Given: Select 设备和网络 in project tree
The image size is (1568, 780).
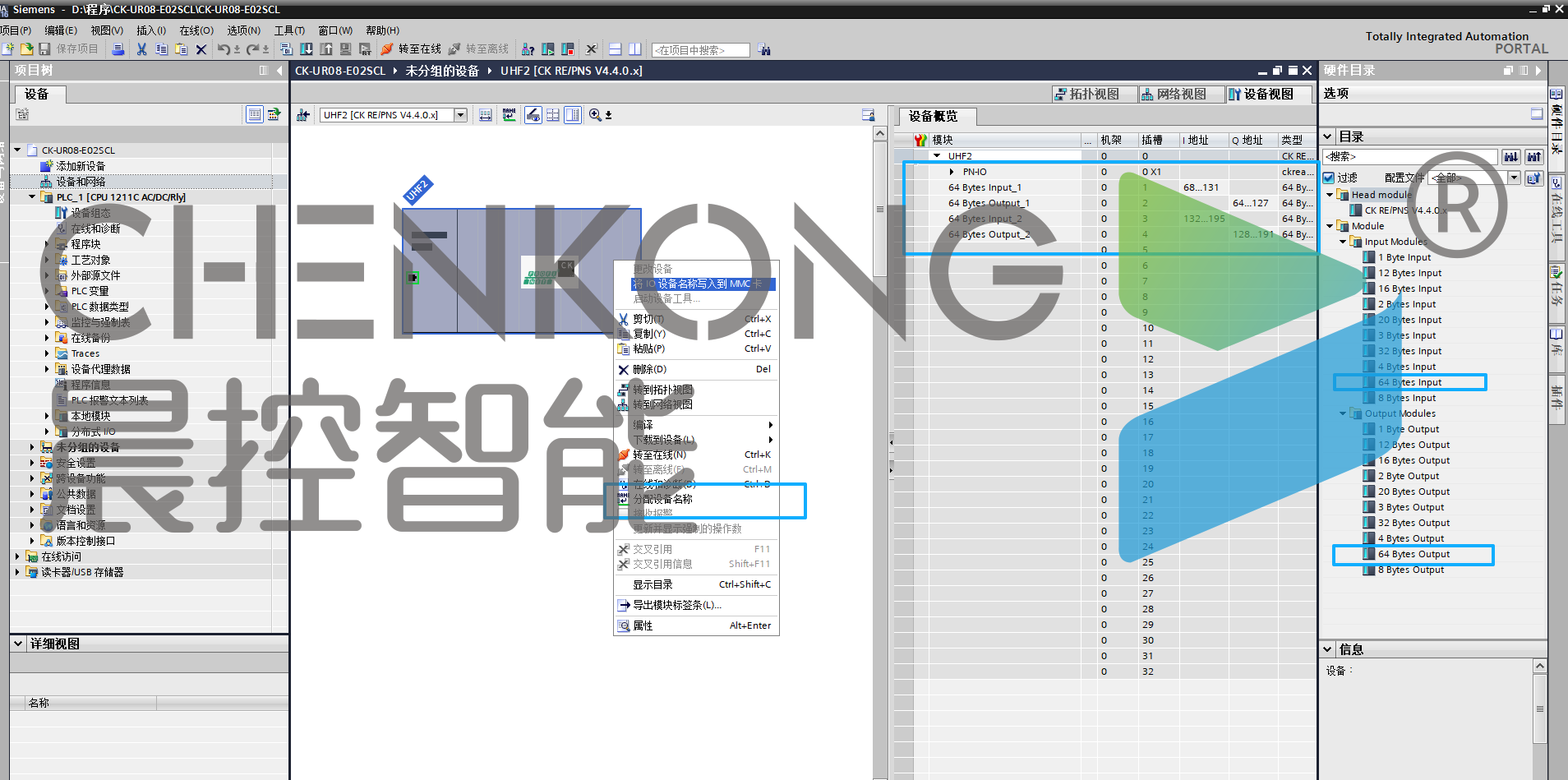Looking at the screenshot, I should [81, 182].
